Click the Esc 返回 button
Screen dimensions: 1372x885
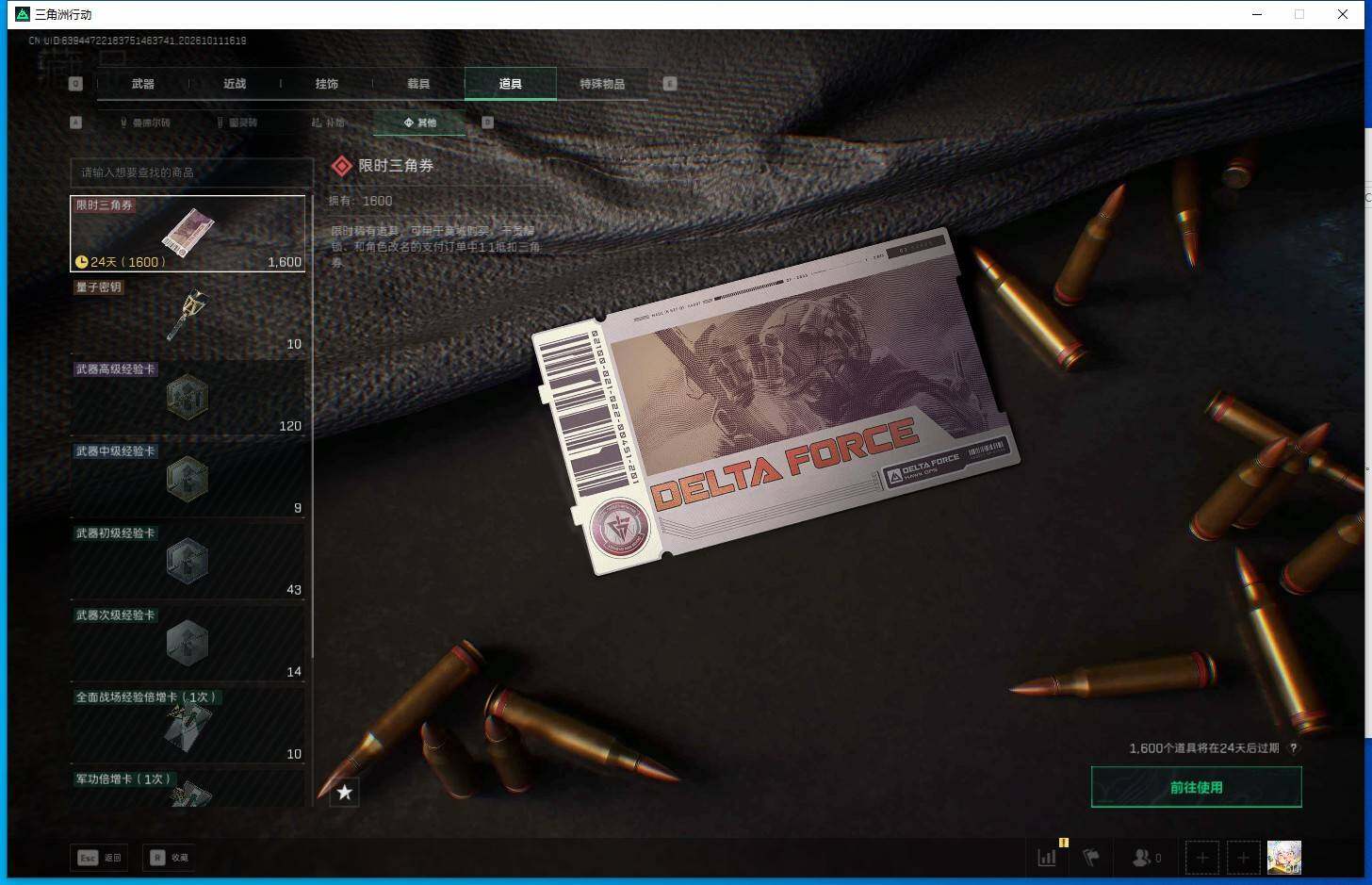pos(99,858)
